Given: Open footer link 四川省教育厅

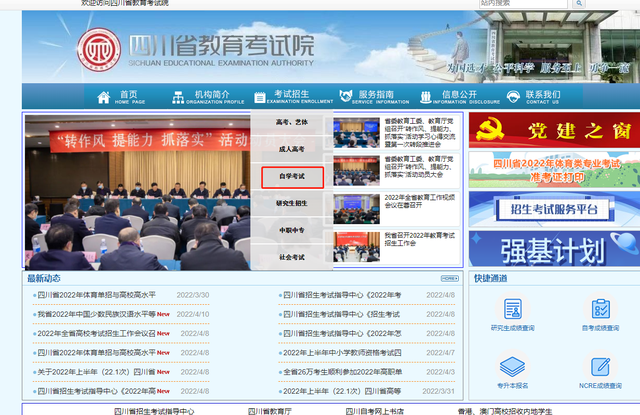Looking at the screenshot, I should click(270, 411).
